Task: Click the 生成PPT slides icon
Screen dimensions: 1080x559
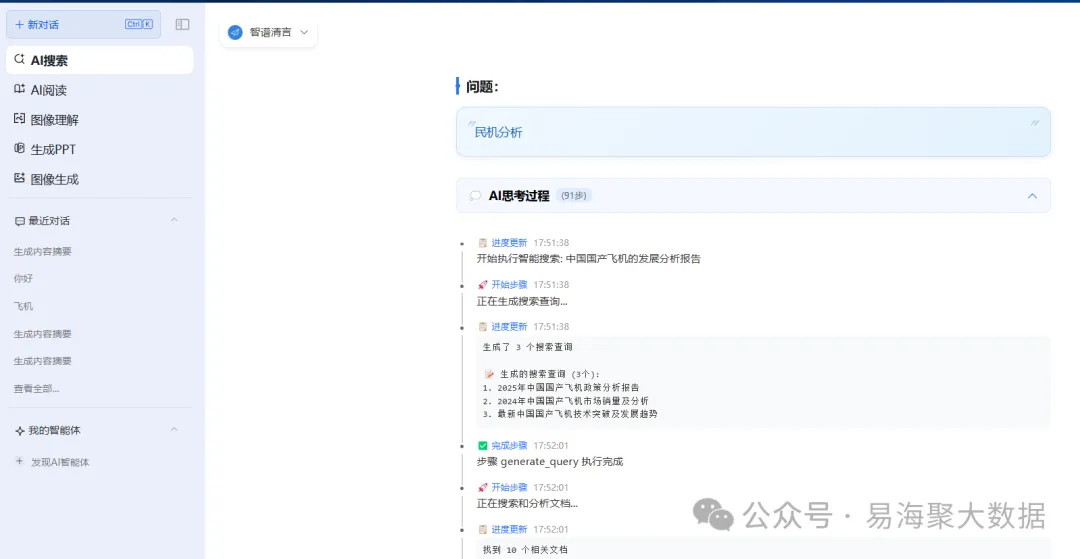Action: pos(19,149)
